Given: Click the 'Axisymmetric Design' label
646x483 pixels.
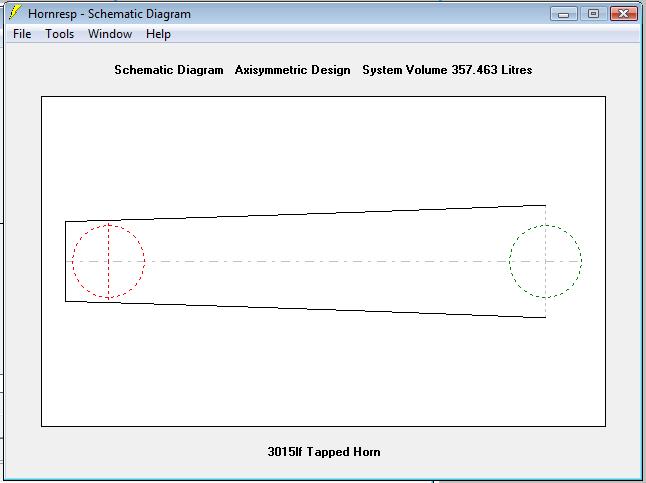Looking at the screenshot, I should 293,70.
